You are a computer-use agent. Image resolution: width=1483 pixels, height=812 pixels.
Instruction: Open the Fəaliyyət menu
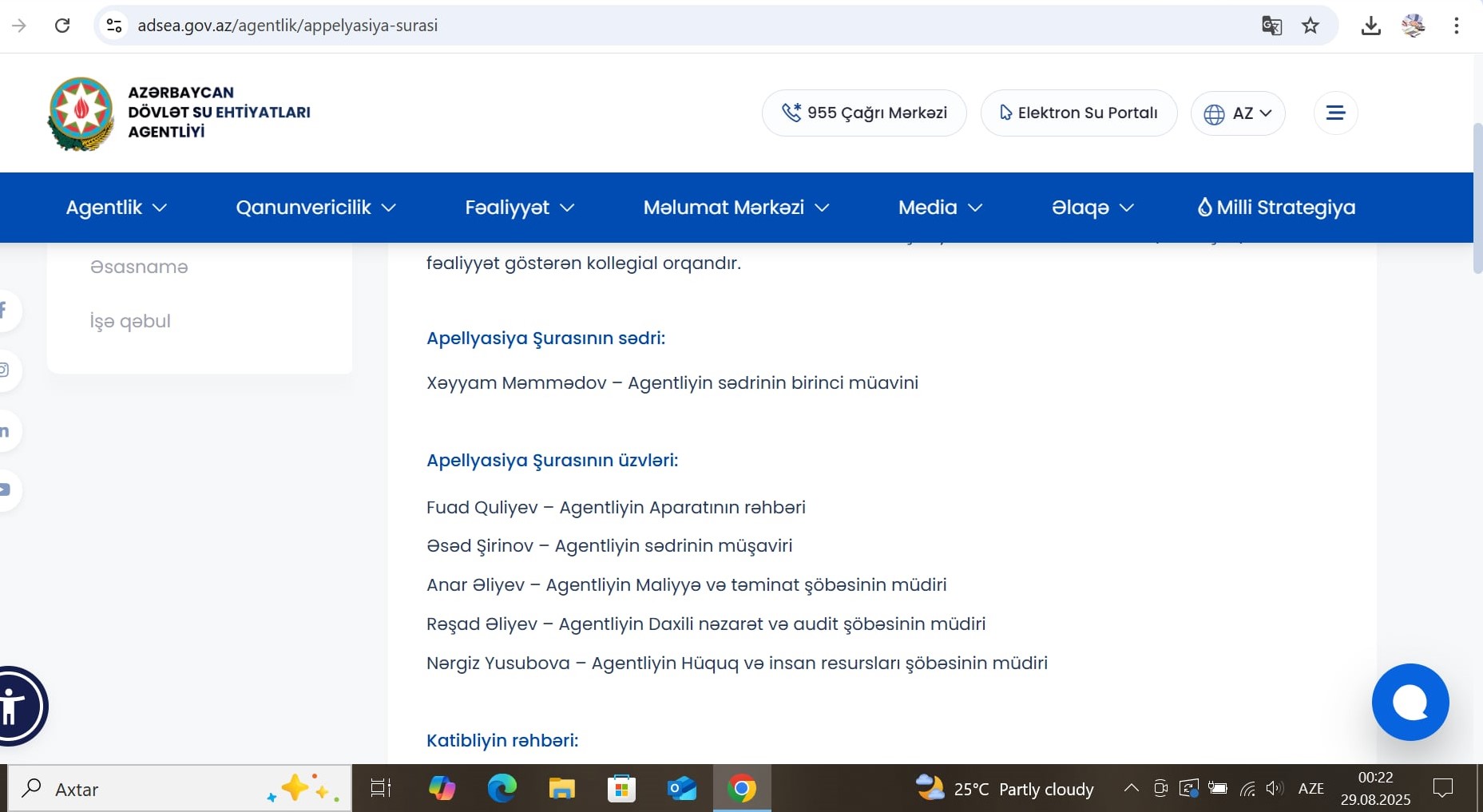pos(519,208)
